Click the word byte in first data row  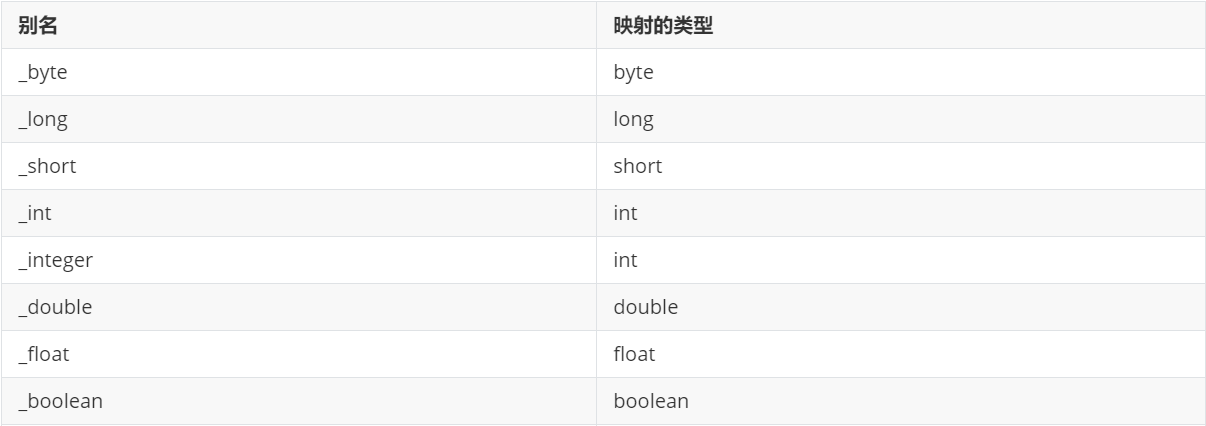tap(633, 73)
